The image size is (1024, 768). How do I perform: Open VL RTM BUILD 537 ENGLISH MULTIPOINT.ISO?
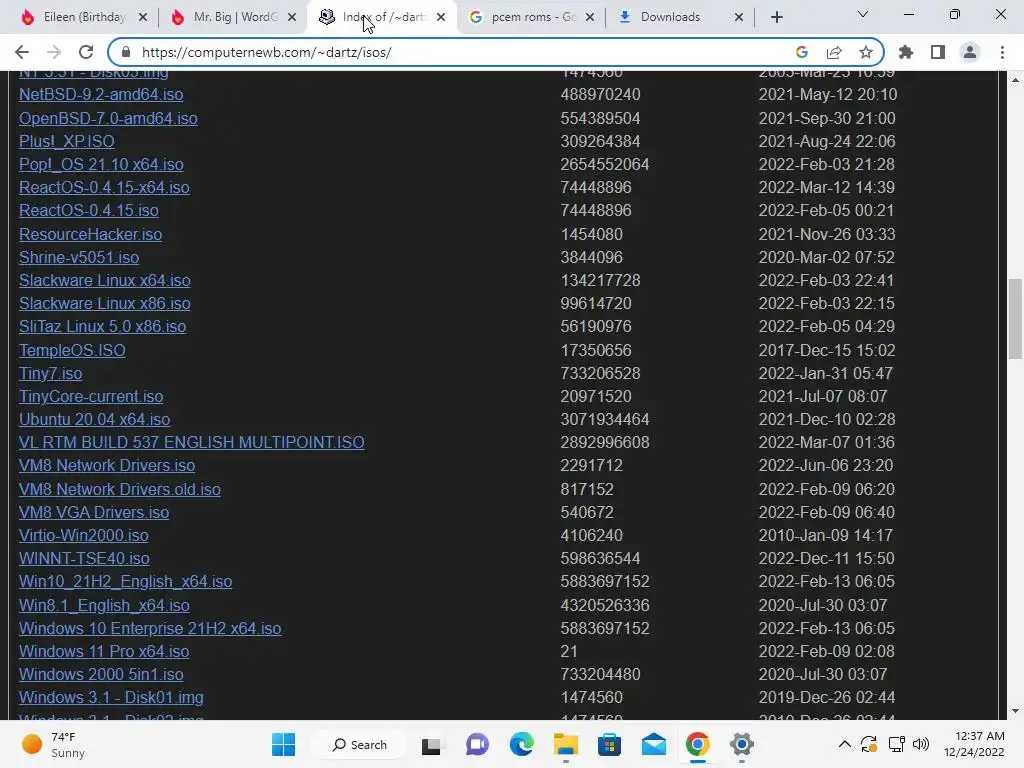click(191, 442)
